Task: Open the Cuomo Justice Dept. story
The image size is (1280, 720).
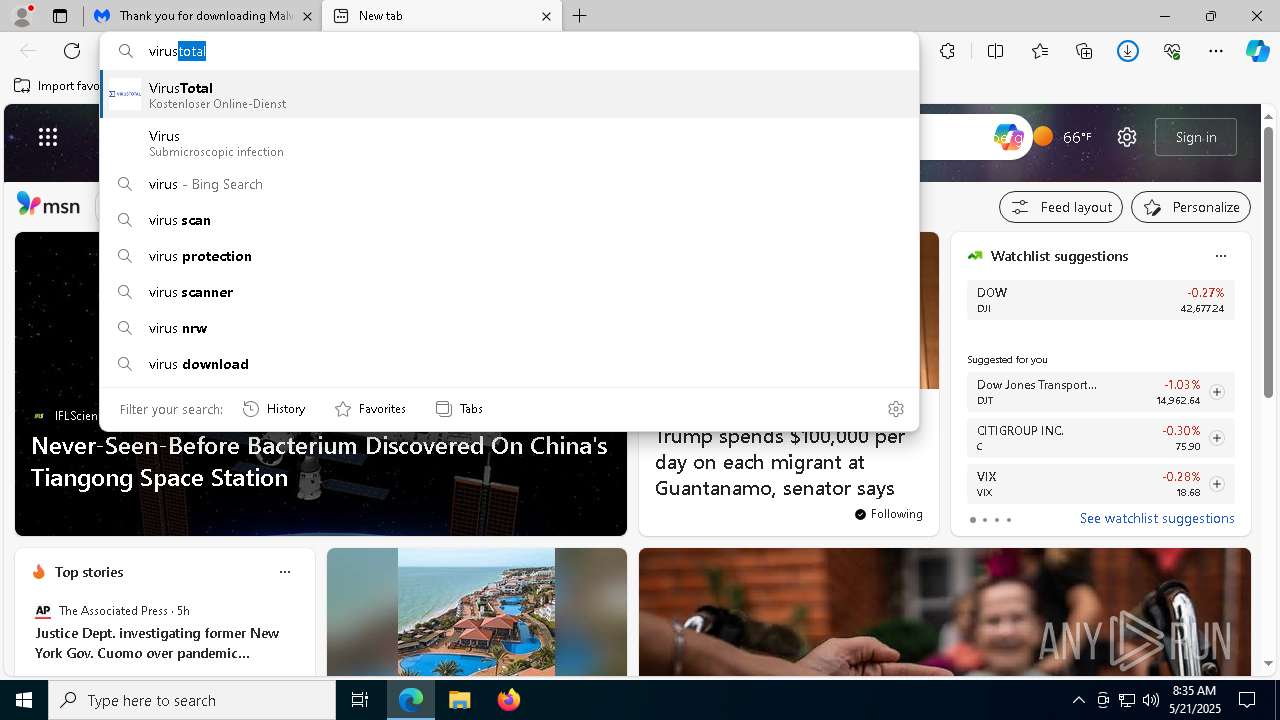Action: 158,643
